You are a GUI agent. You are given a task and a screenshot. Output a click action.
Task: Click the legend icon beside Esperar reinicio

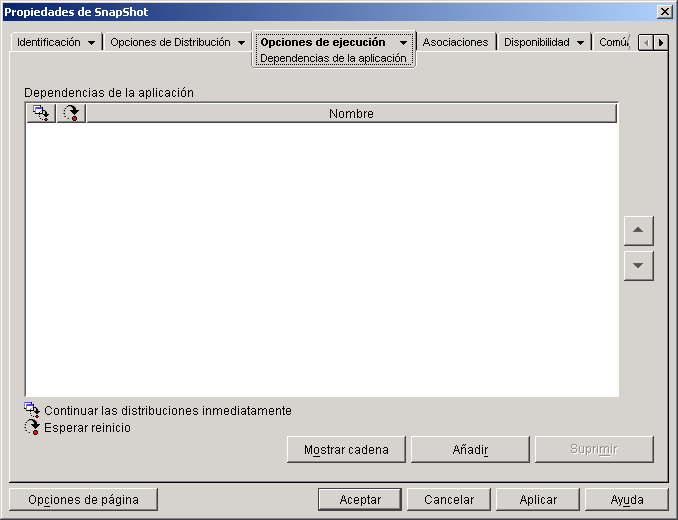pos(32,427)
